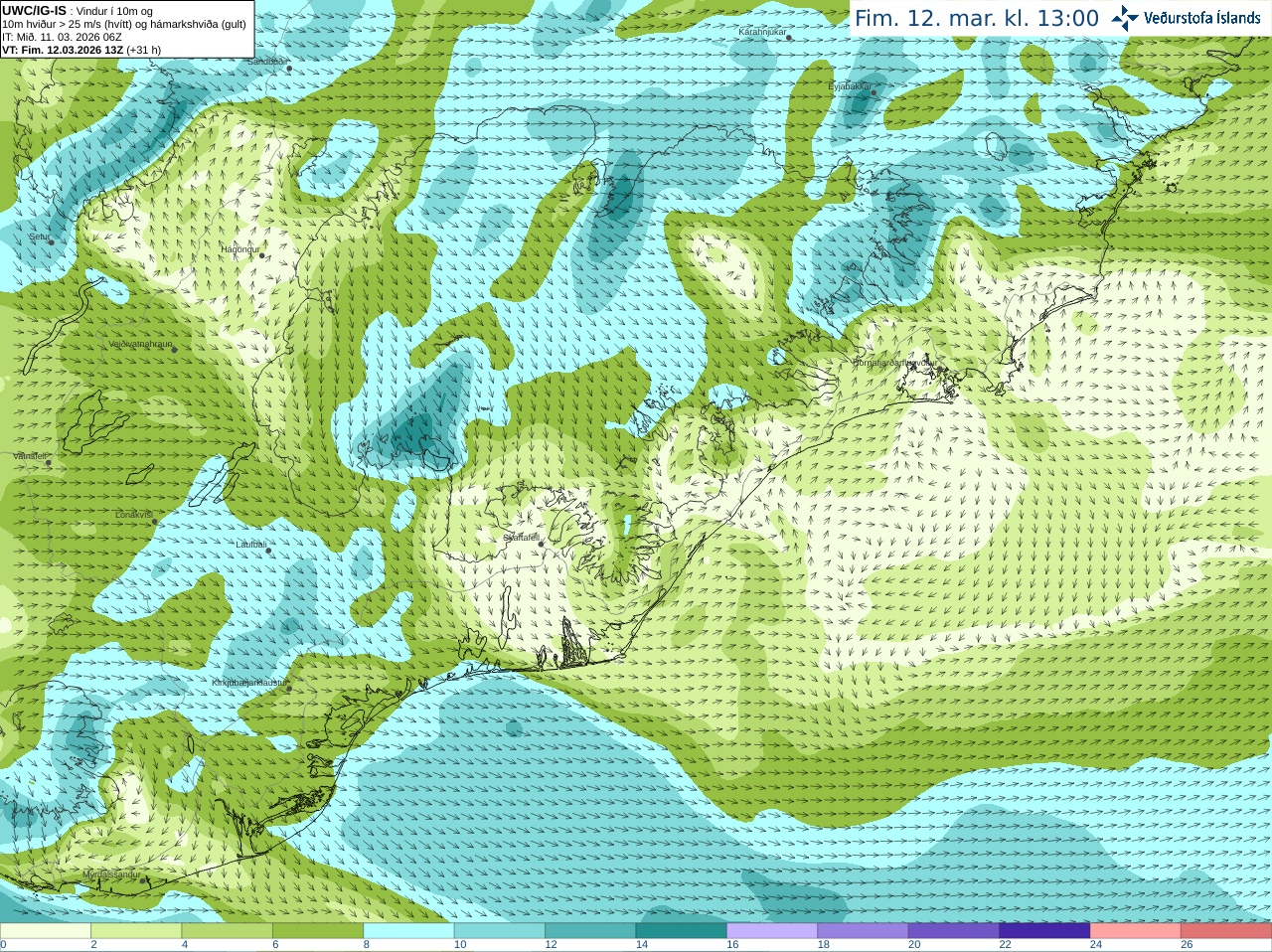Image resolution: width=1272 pixels, height=952 pixels.
Task: Click the Veðurstofa Íslands name text
Action: click(x=1201, y=18)
